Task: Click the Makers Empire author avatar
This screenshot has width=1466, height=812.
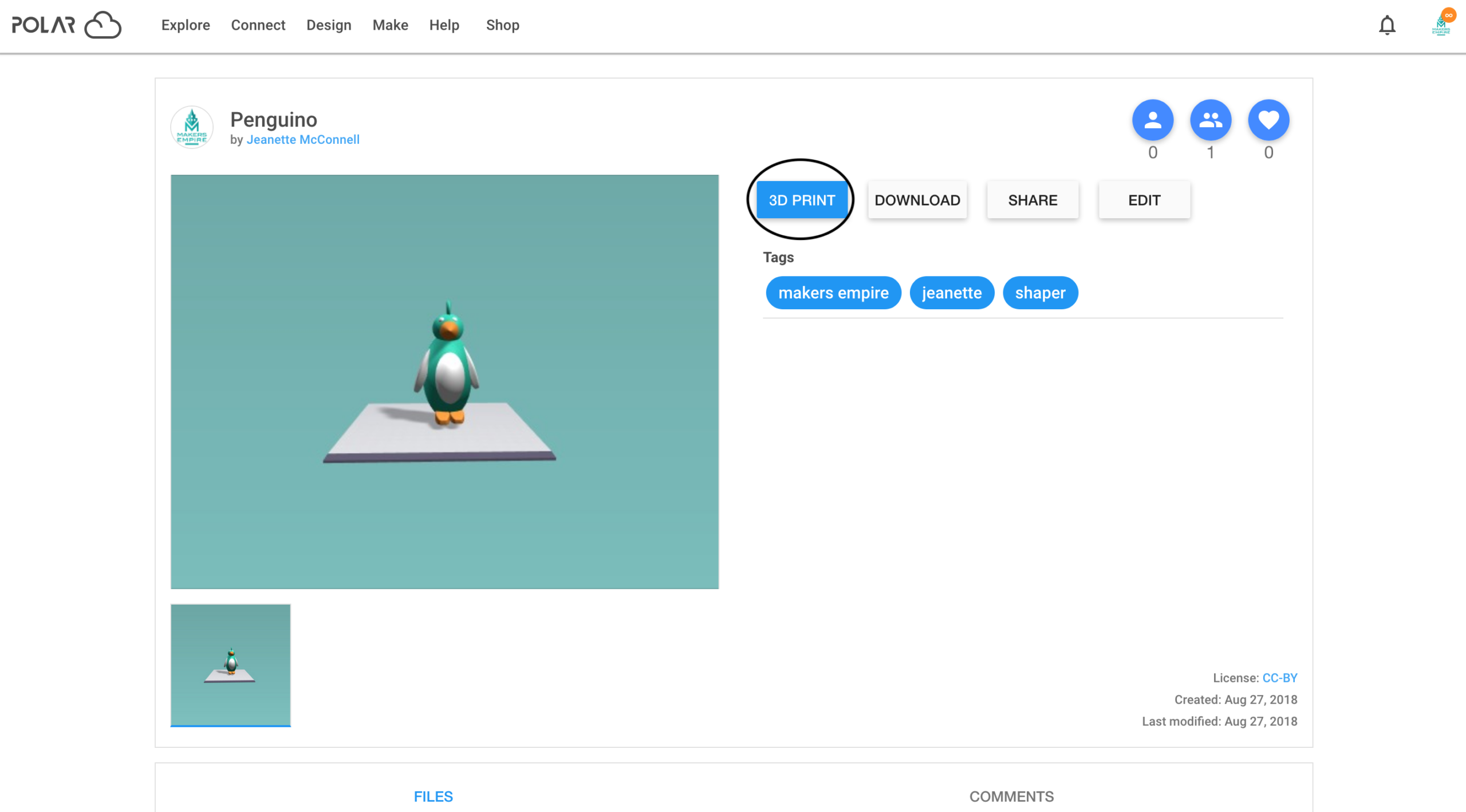Action: [192, 127]
